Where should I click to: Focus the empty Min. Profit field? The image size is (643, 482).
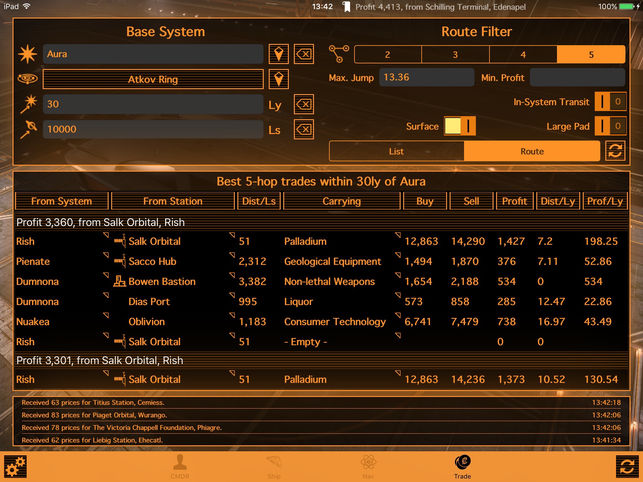click(577, 77)
